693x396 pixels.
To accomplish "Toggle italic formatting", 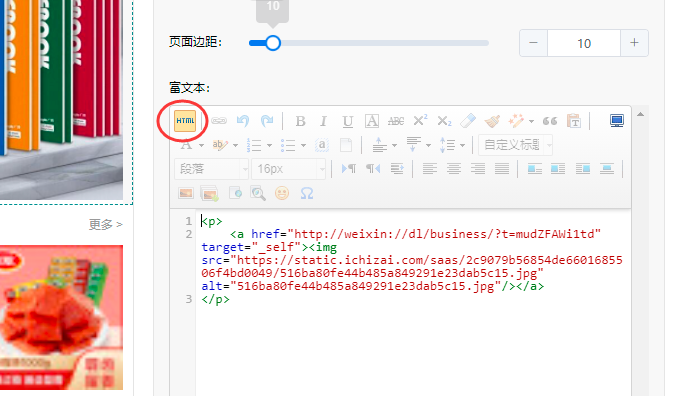I will tap(324, 121).
